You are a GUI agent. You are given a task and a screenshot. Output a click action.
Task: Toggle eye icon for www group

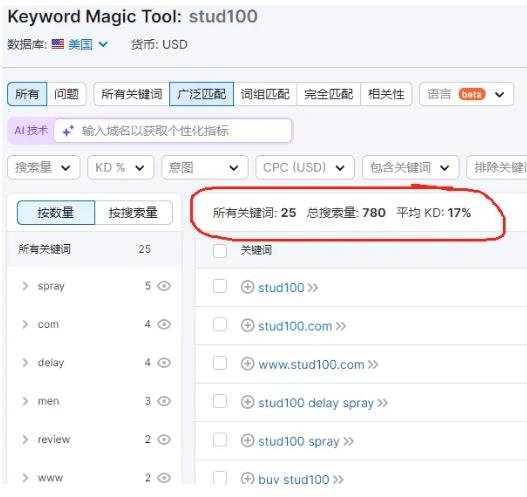tap(164, 478)
